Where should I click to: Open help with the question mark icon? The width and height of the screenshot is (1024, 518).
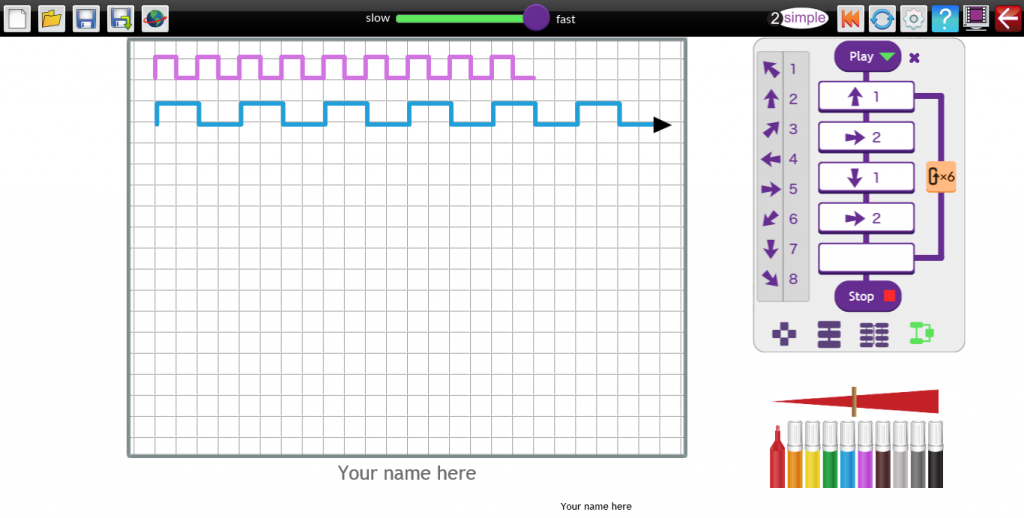945,19
